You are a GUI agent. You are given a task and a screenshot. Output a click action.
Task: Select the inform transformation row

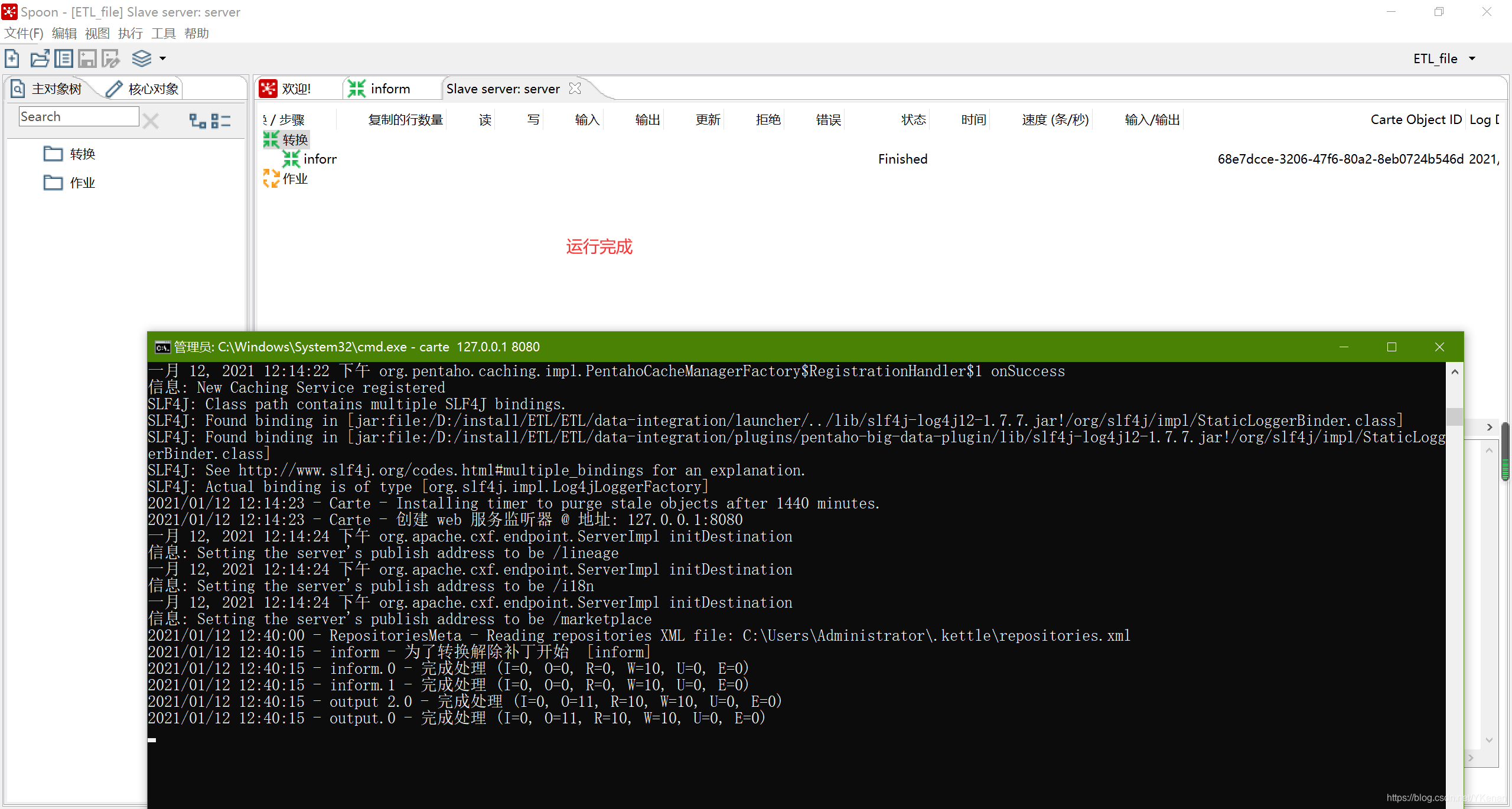click(309, 159)
